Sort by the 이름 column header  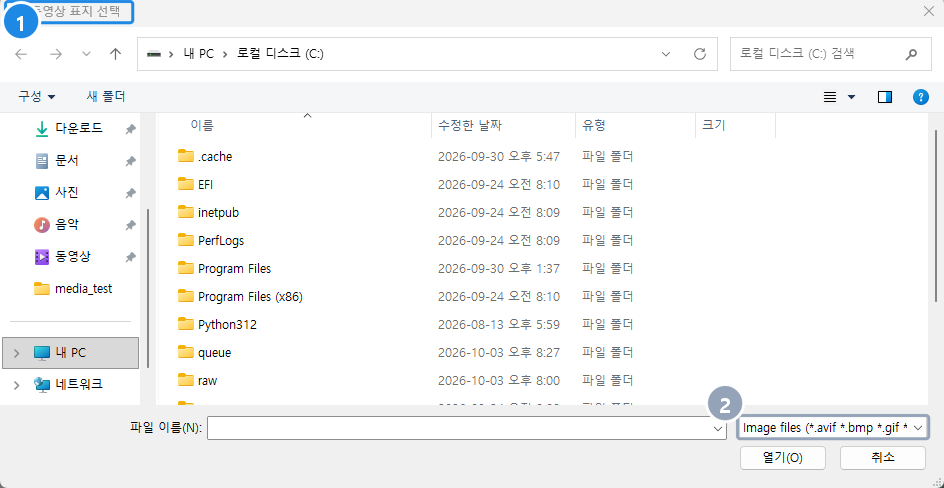pyautogui.click(x=202, y=126)
